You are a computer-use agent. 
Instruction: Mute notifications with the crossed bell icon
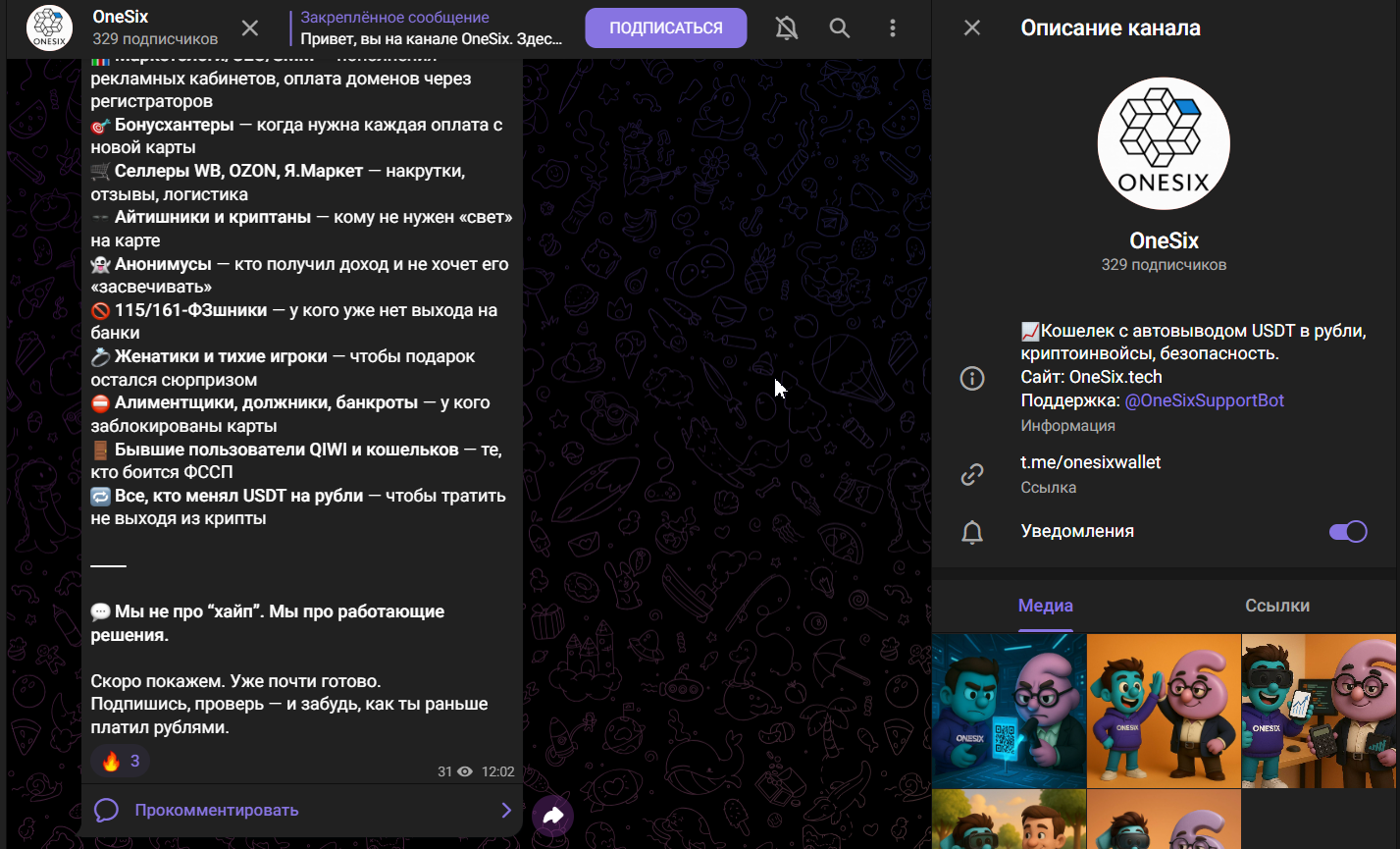787,28
